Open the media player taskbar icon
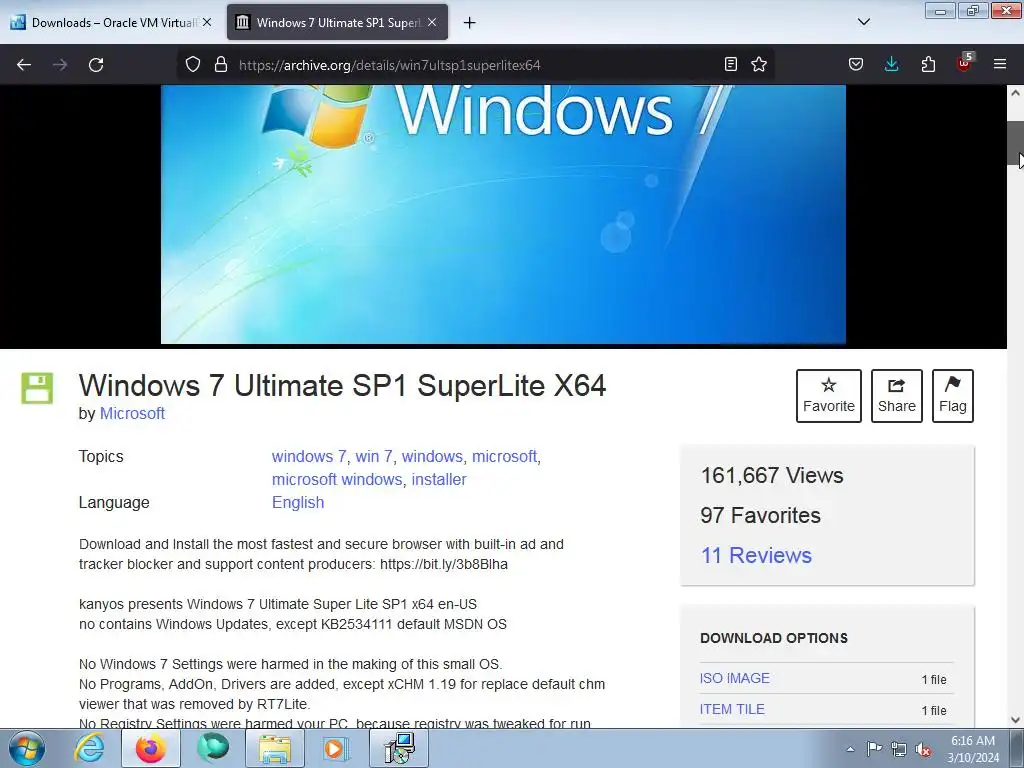The height and width of the screenshot is (768, 1024). tap(337, 748)
